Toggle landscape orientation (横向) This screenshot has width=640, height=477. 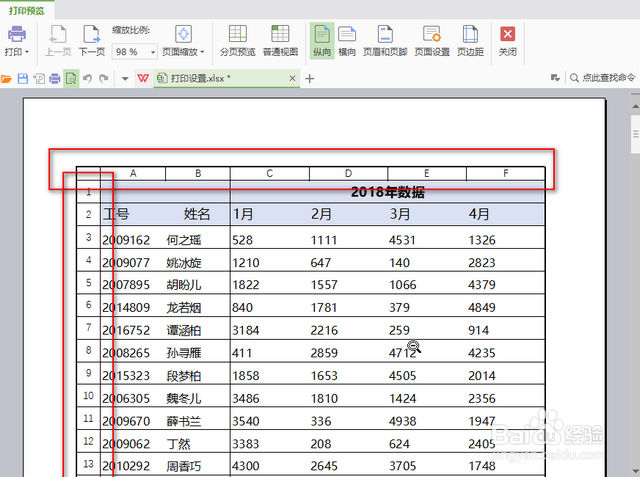coord(347,40)
